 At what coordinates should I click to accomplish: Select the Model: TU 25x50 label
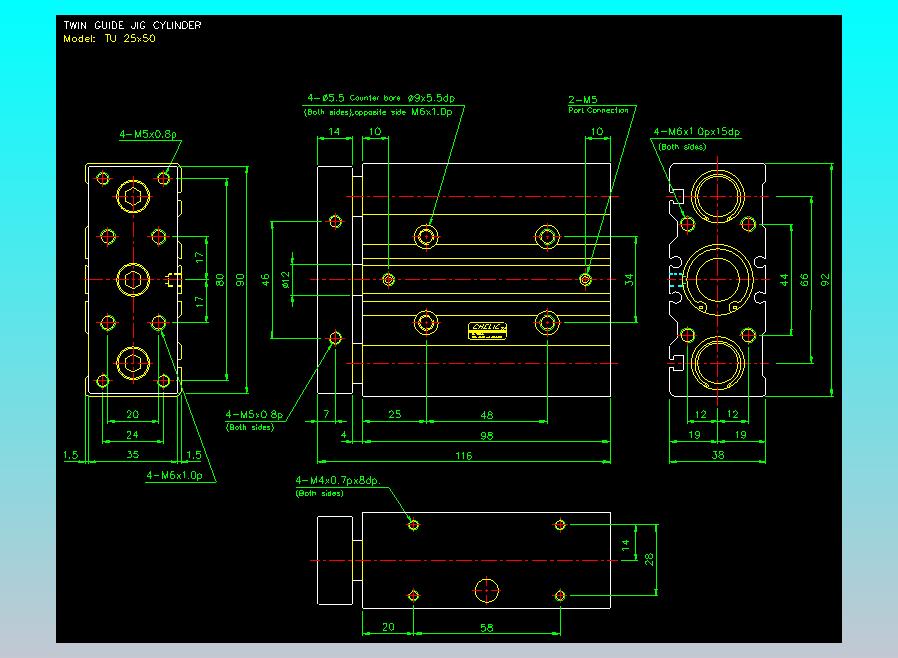(x=109, y=38)
